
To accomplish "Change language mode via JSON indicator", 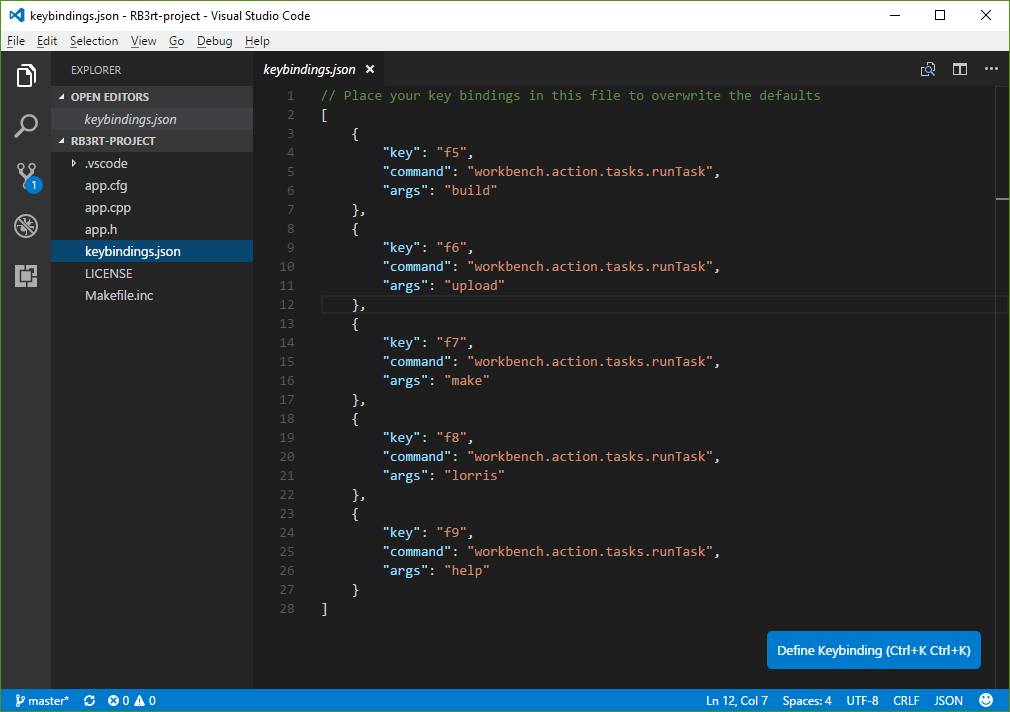I will point(949,700).
